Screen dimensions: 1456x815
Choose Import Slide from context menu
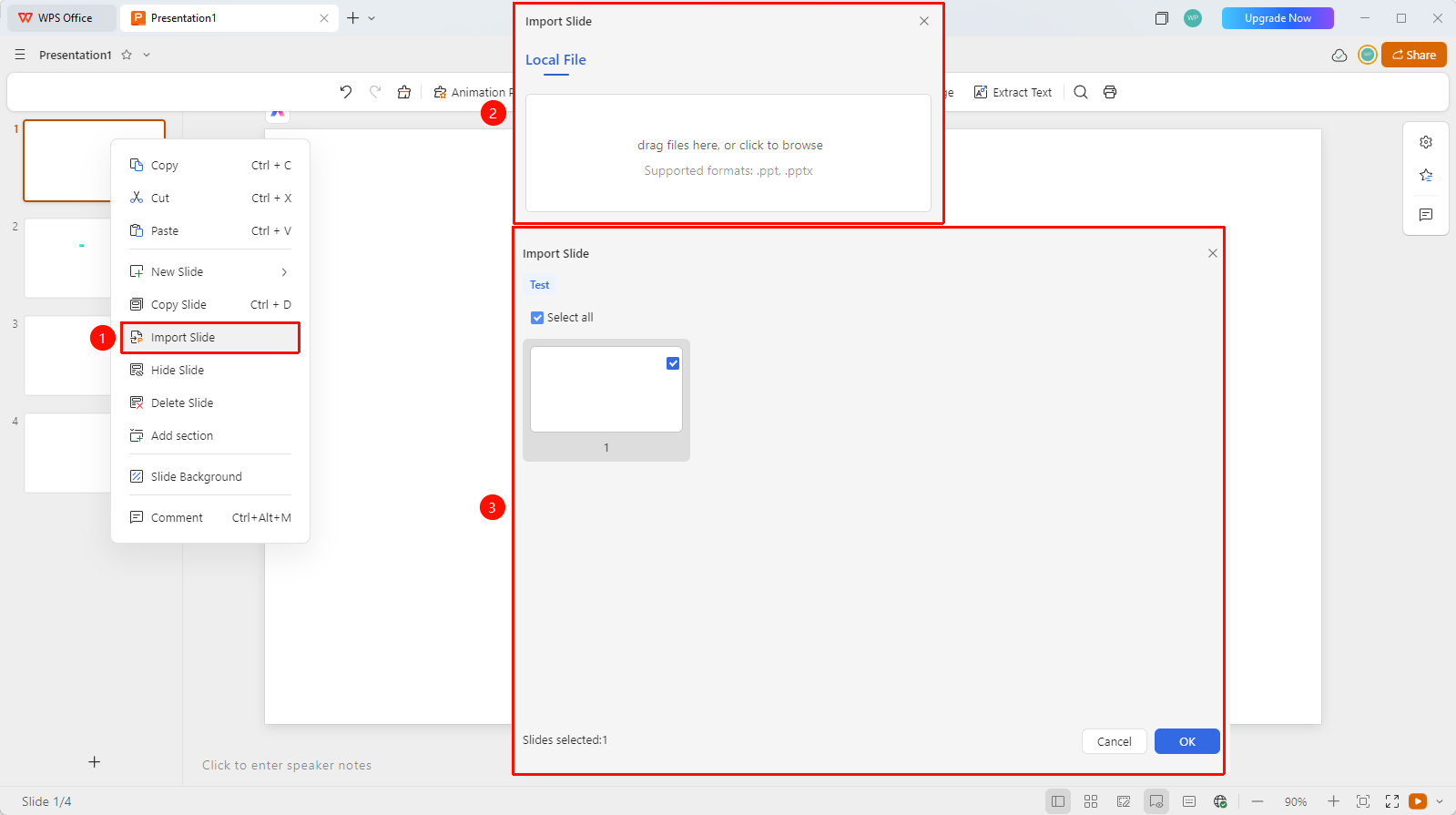210,338
